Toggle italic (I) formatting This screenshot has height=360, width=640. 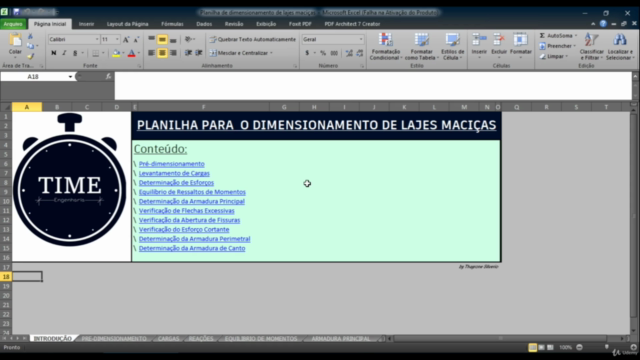click(x=64, y=53)
